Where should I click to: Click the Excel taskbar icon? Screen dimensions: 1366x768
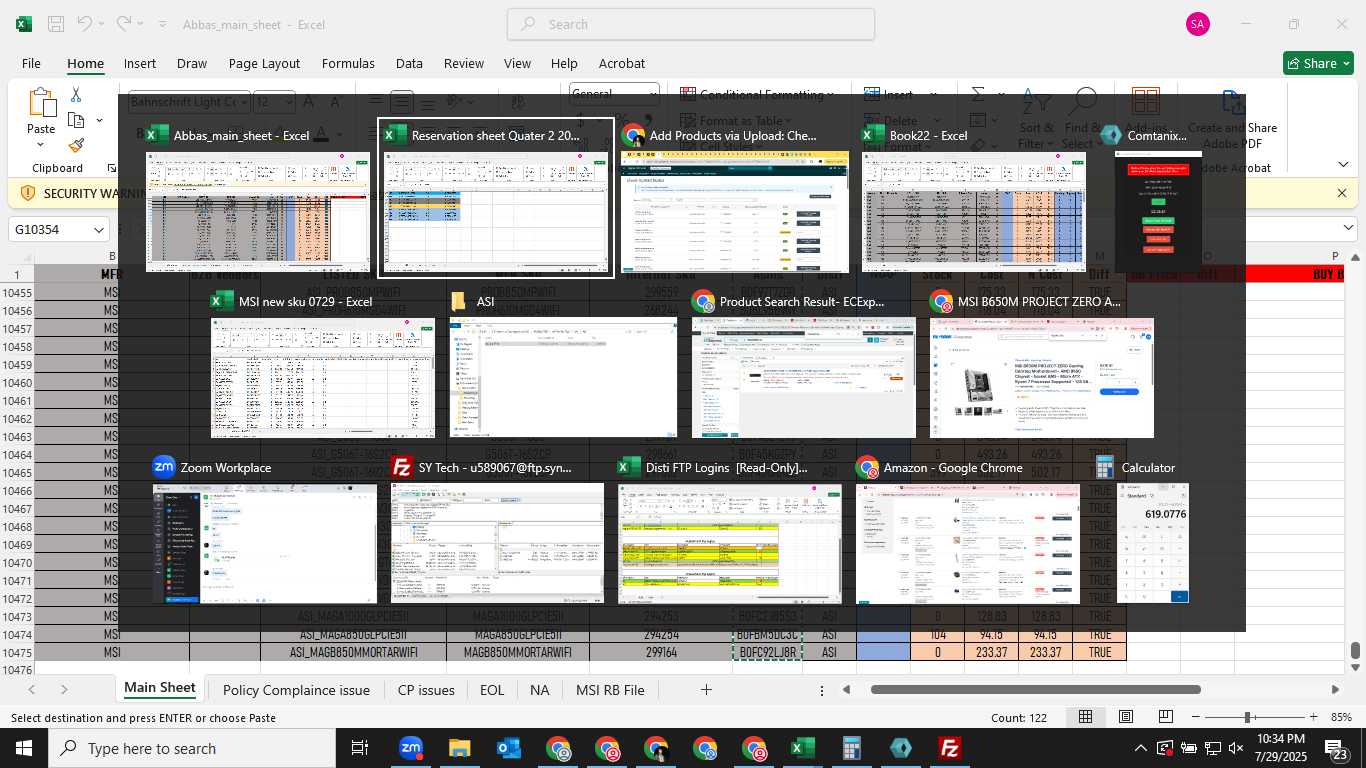click(x=803, y=748)
